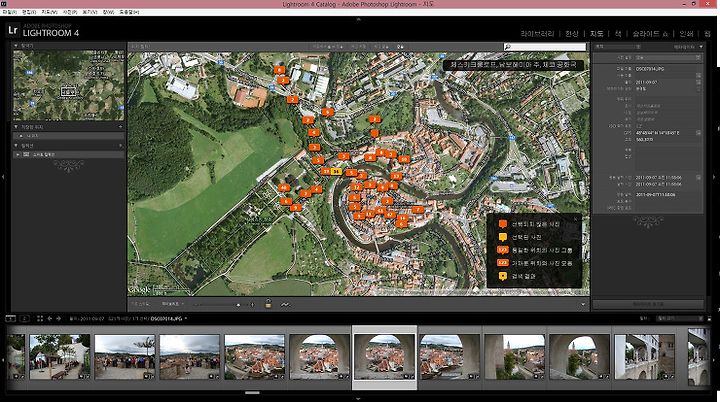Open the 사진(P) menu
720x402 pixels.
69,12
